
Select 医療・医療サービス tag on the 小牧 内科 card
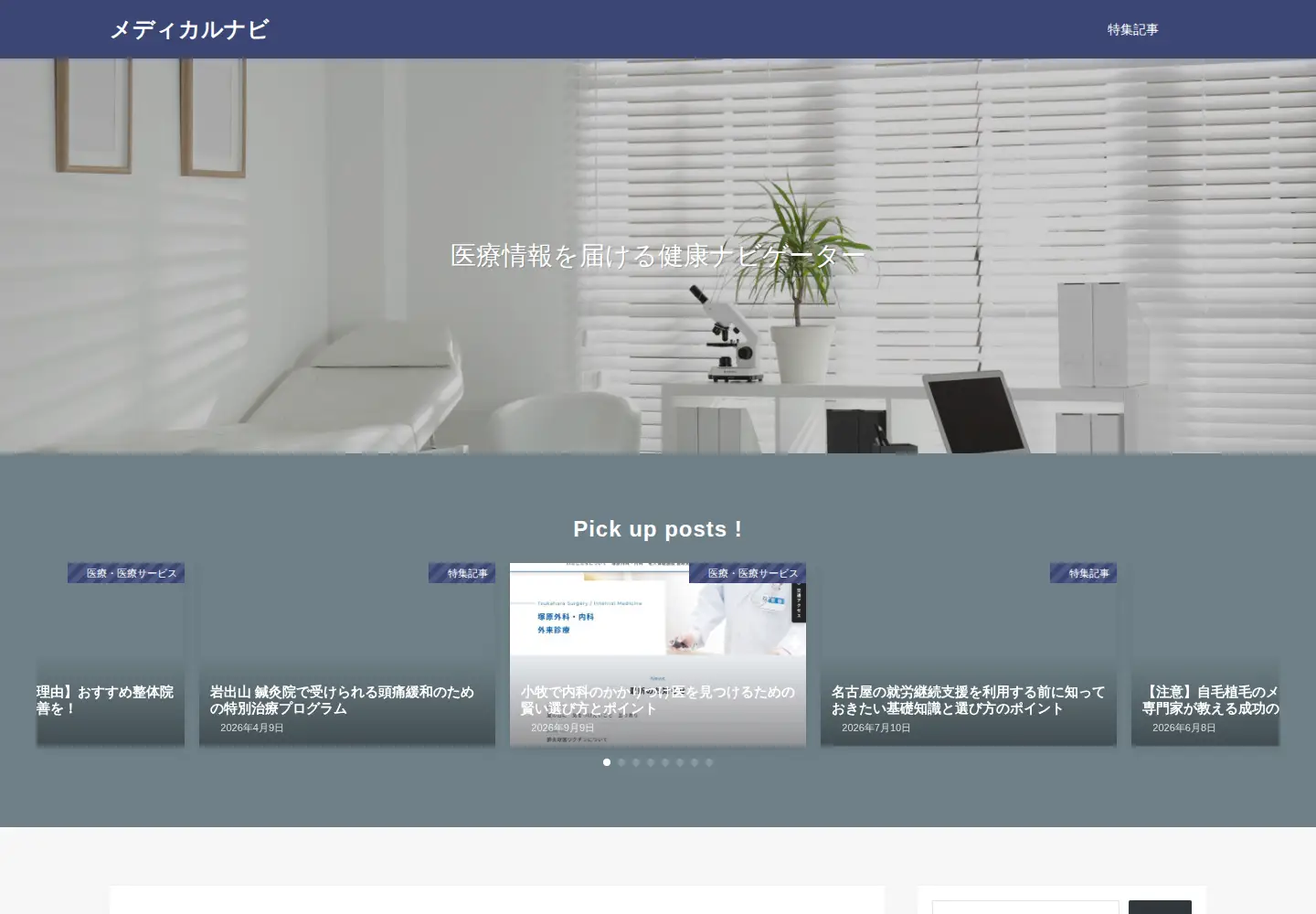point(748,573)
